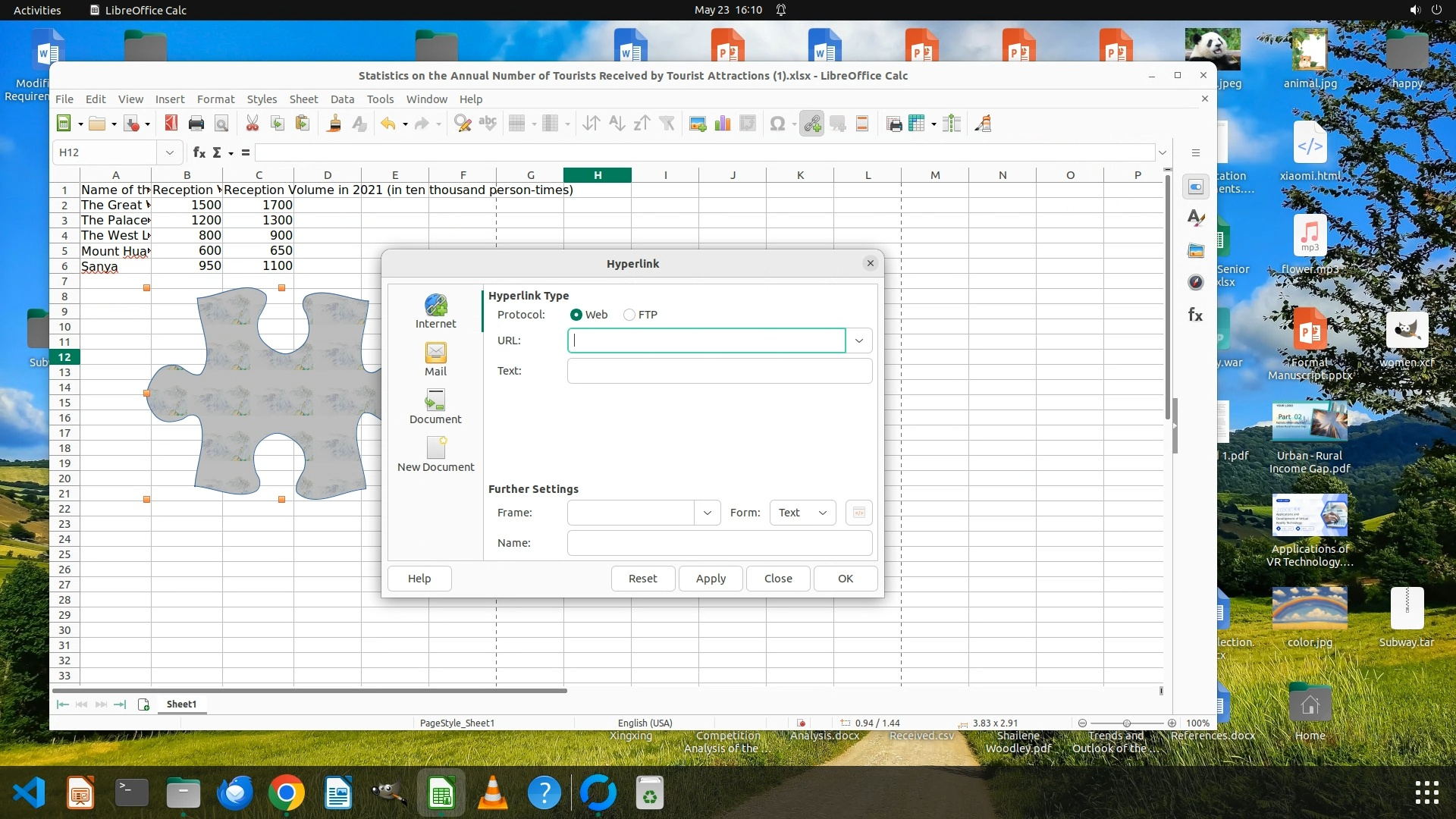This screenshot has width=1456, height=819.
Task: Open the Navigator sidebar icon
Action: pos(1196,282)
